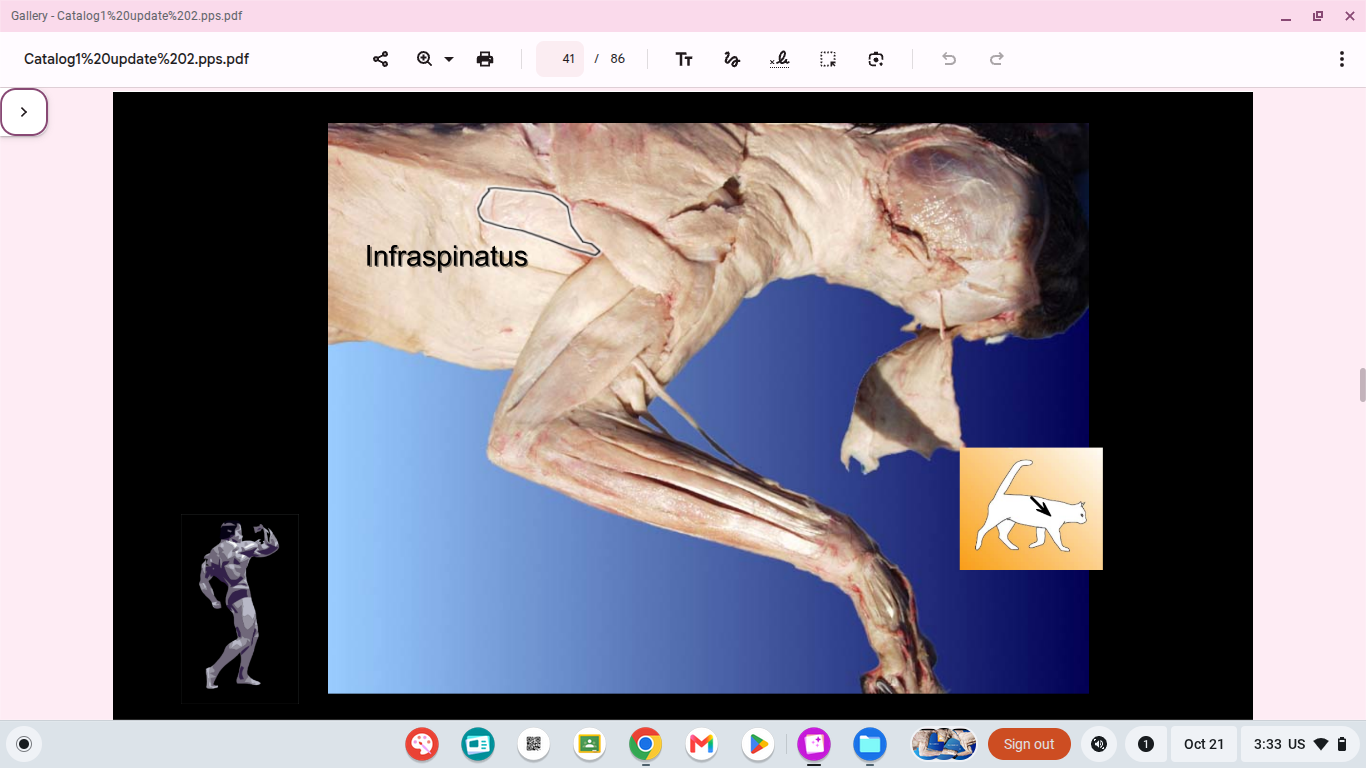Image resolution: width=1366 pixels, height=768 pixels.
Task: Open the ChromeOS launcher button
Action: (24, 744)
